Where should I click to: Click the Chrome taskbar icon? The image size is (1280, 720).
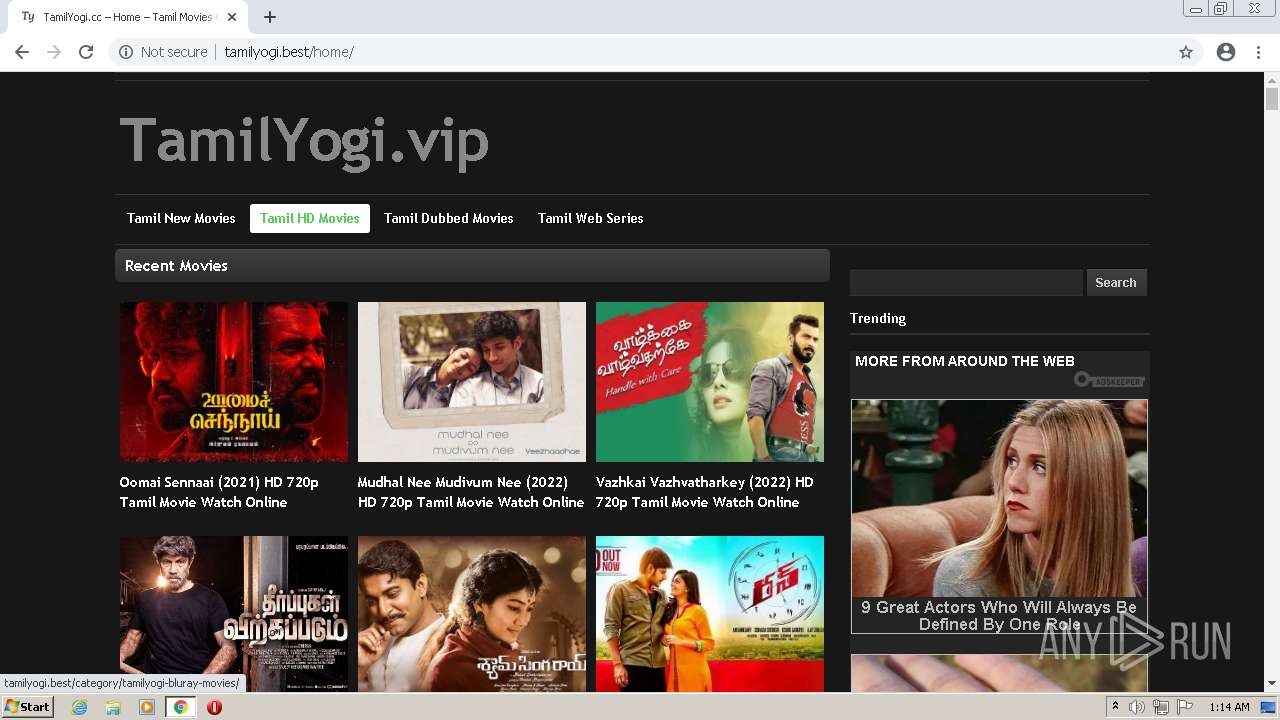point(181,707)
